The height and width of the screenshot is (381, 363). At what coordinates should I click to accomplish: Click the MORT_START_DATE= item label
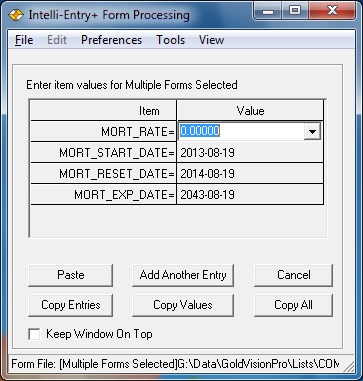(x=104, y=153)
